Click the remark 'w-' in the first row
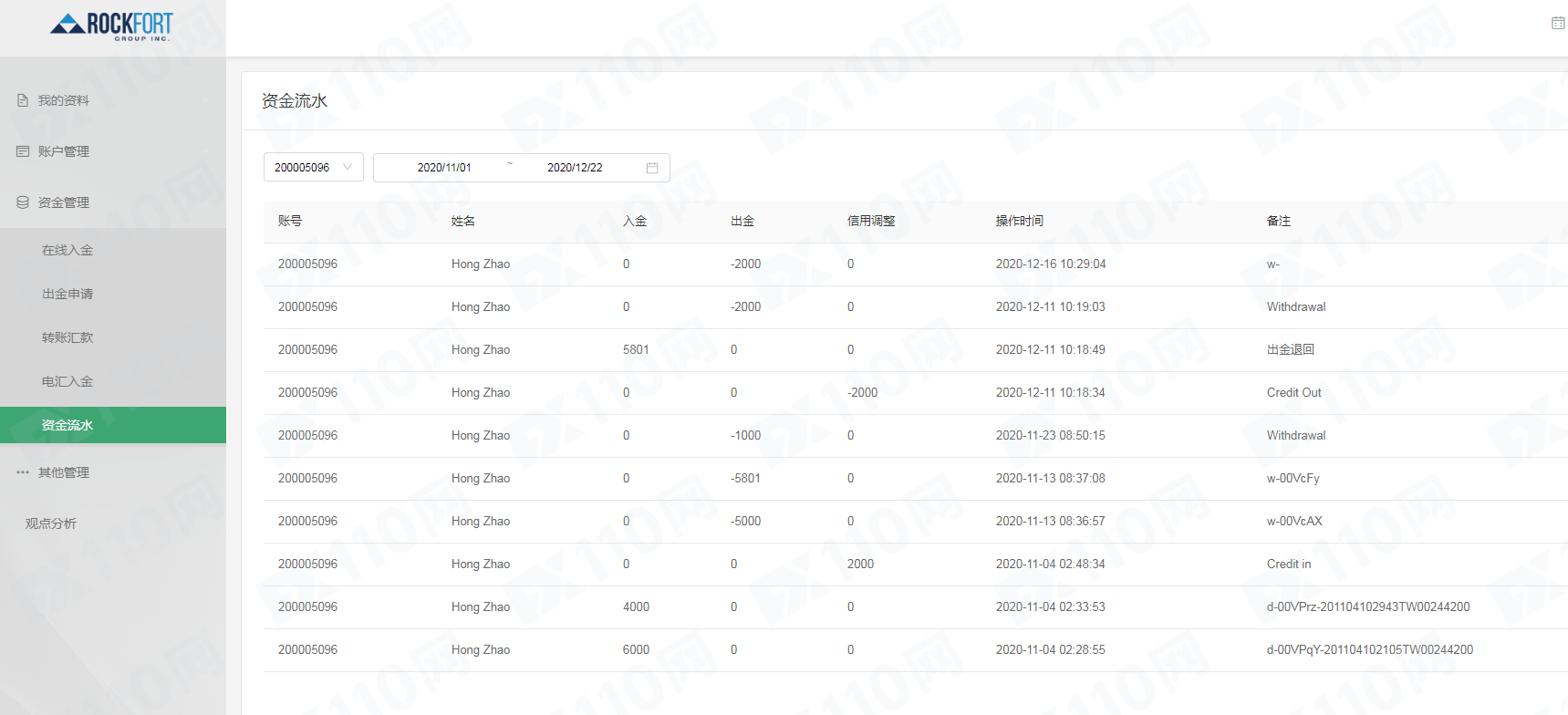 point(1273,264)
